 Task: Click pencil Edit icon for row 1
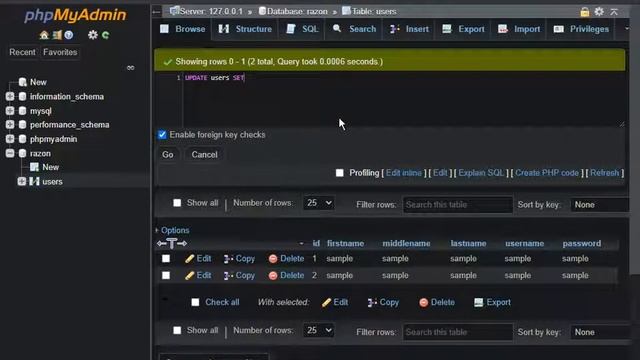[189, 259]
